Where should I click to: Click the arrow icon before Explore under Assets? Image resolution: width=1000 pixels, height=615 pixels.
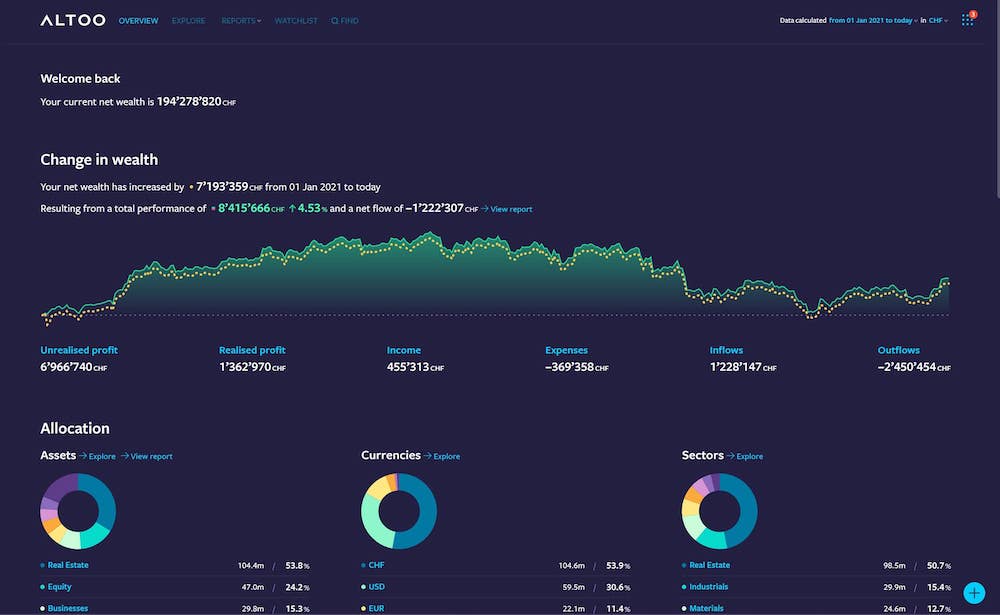(x=83, y=456)
